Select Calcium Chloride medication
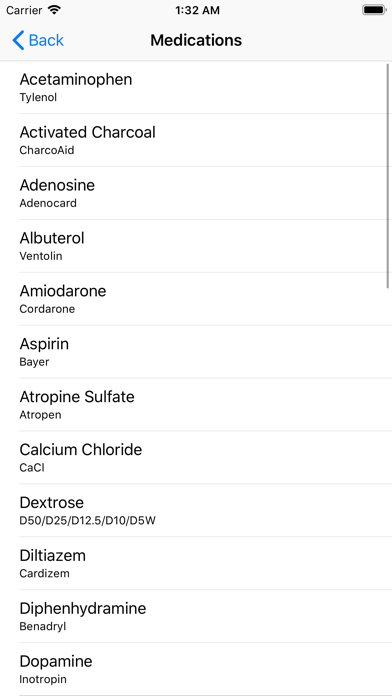The height and width of the screenshot is (696, 392). [x=196, y=457]
